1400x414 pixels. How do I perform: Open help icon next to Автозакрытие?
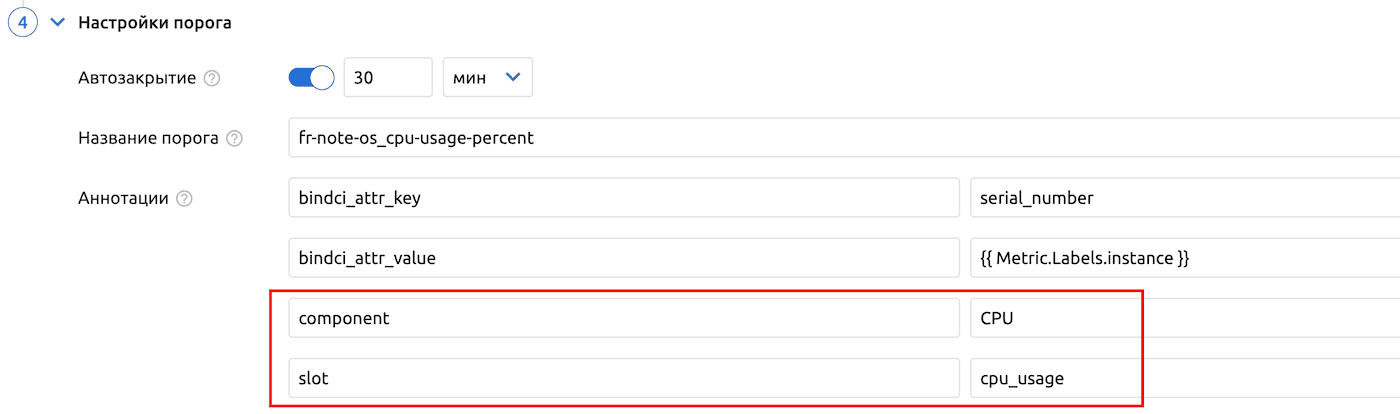pyautogui.click(x=211, y=78)
